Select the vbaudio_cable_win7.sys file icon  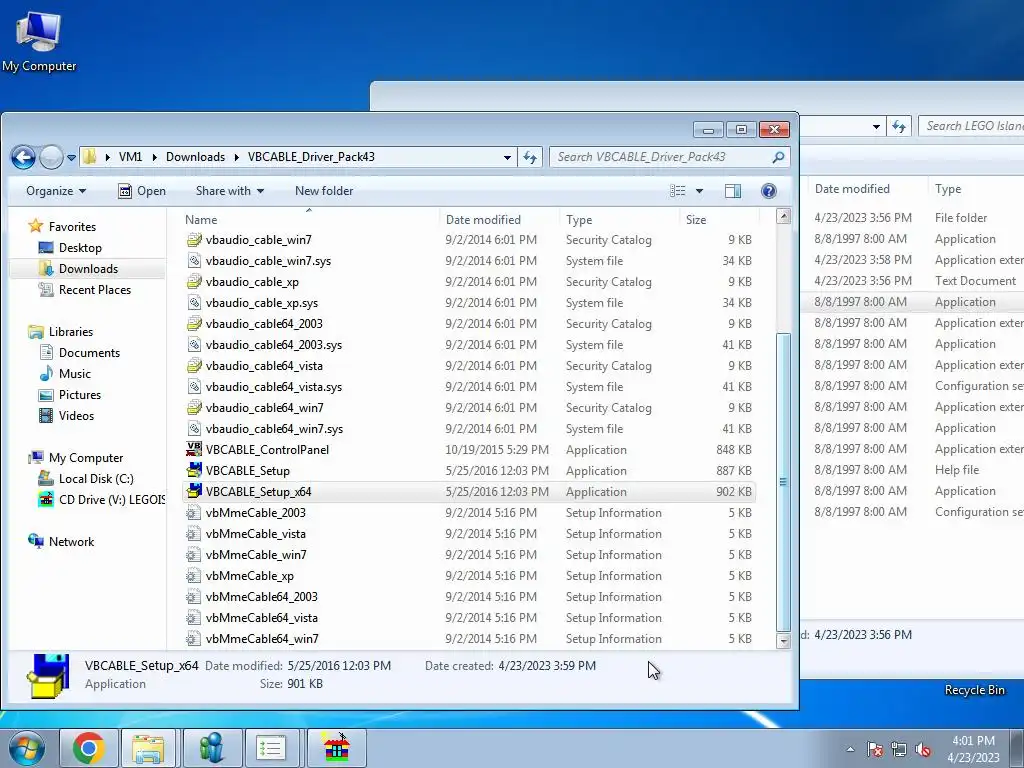194,261
